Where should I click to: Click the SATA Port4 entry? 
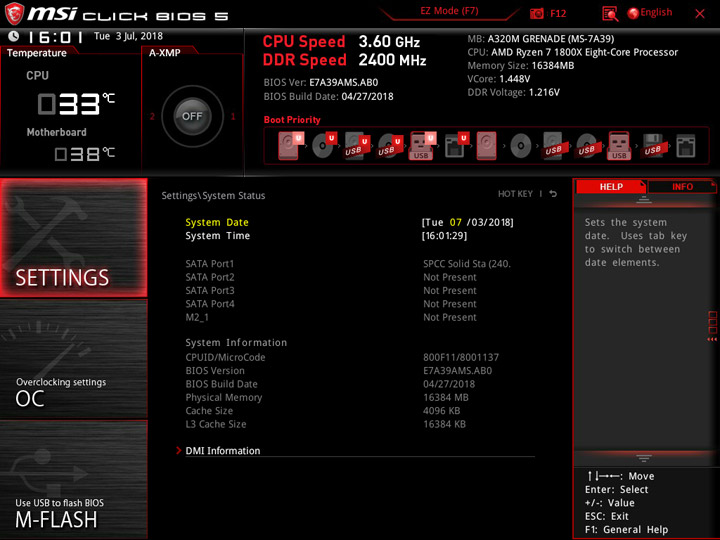[x=331, y=304]
